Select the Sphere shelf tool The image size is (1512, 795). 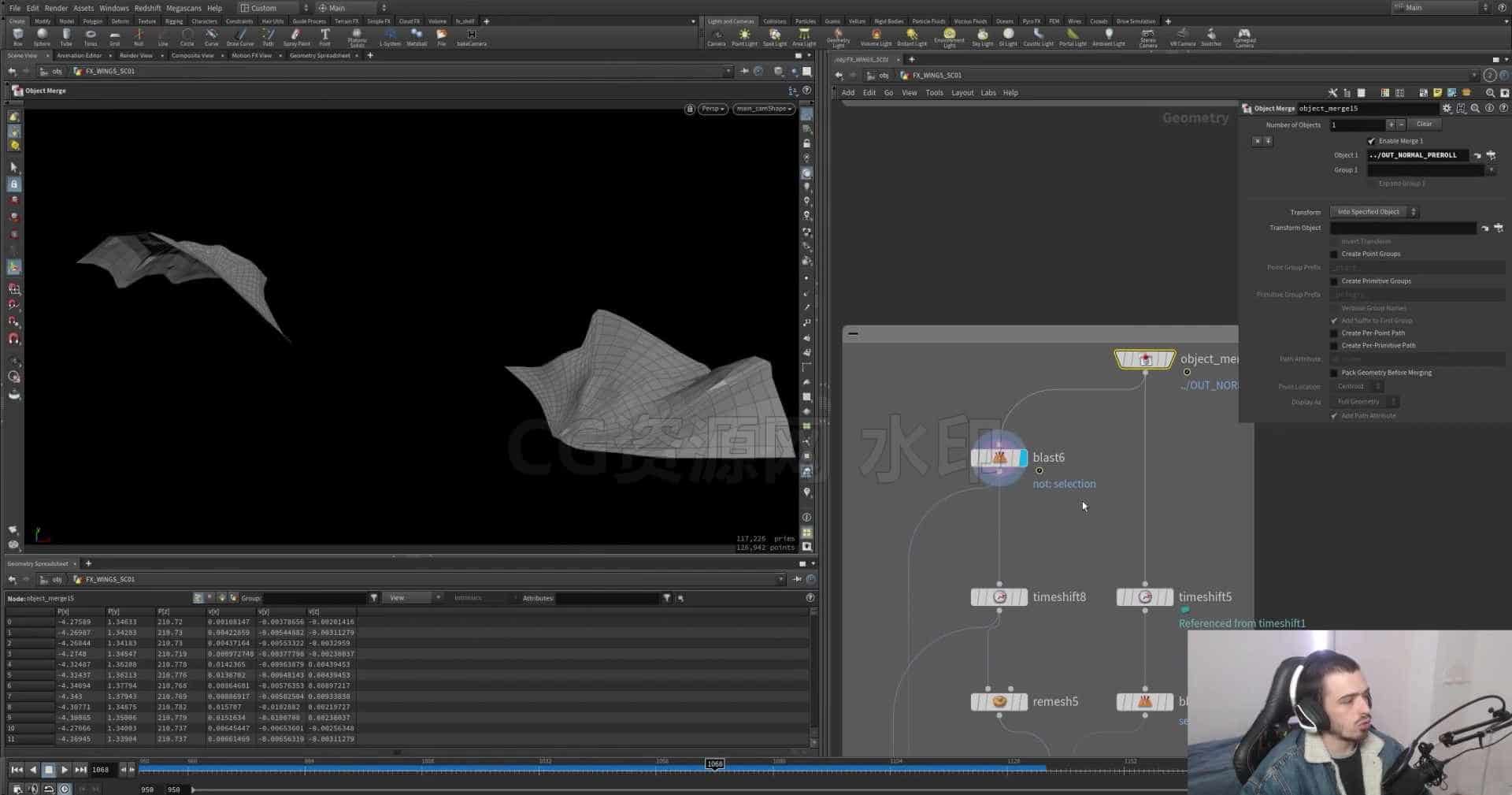tap(42, 37)
